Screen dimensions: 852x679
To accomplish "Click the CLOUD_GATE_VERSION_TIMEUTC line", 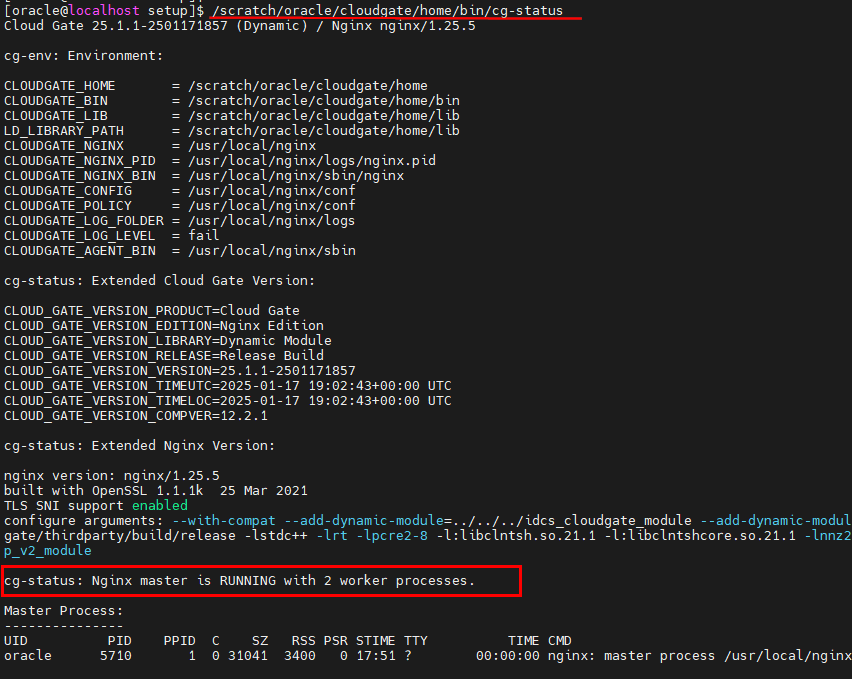I will point(228,386).
